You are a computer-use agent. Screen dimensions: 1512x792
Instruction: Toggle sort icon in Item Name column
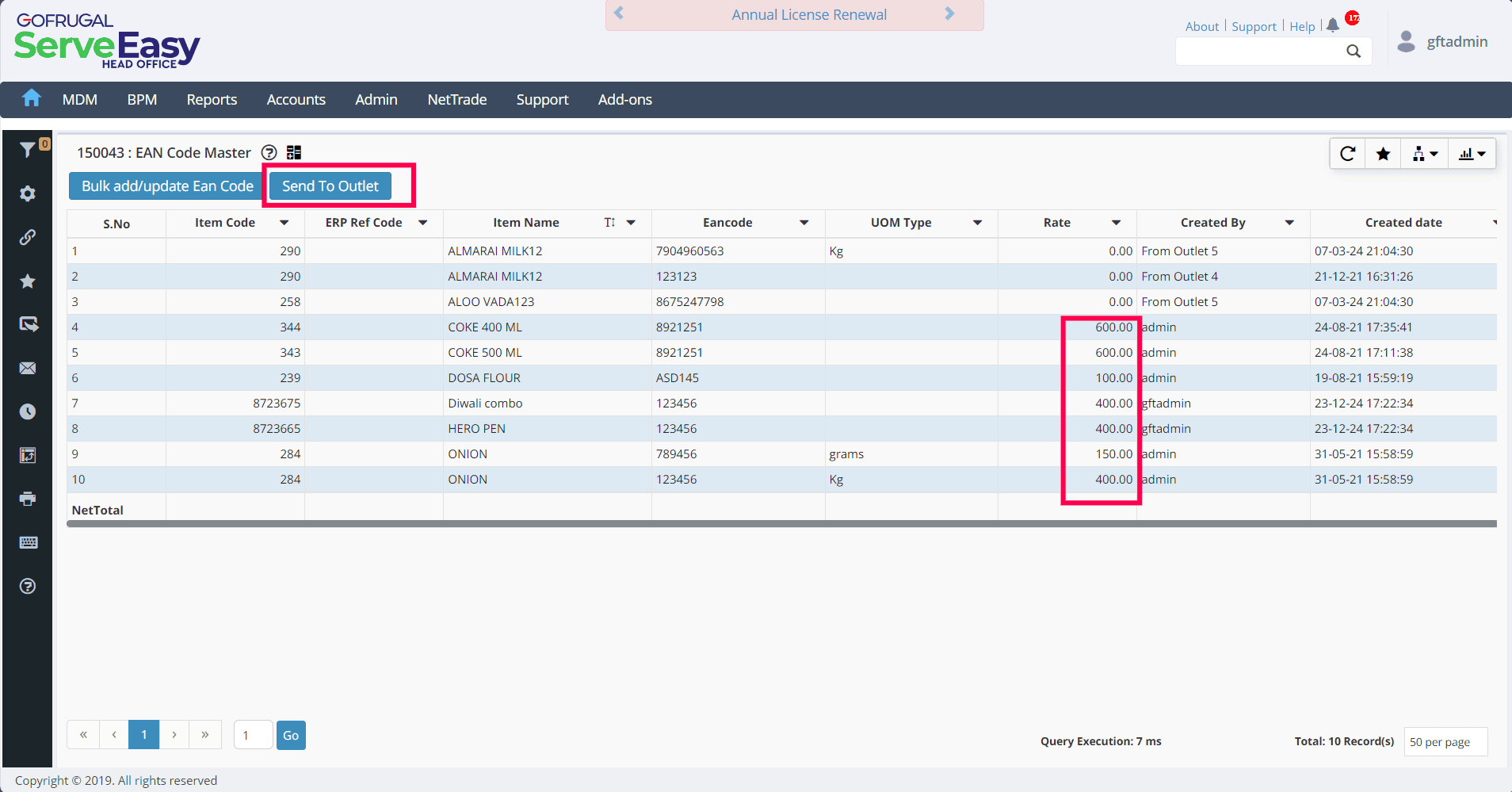point(609,223)
